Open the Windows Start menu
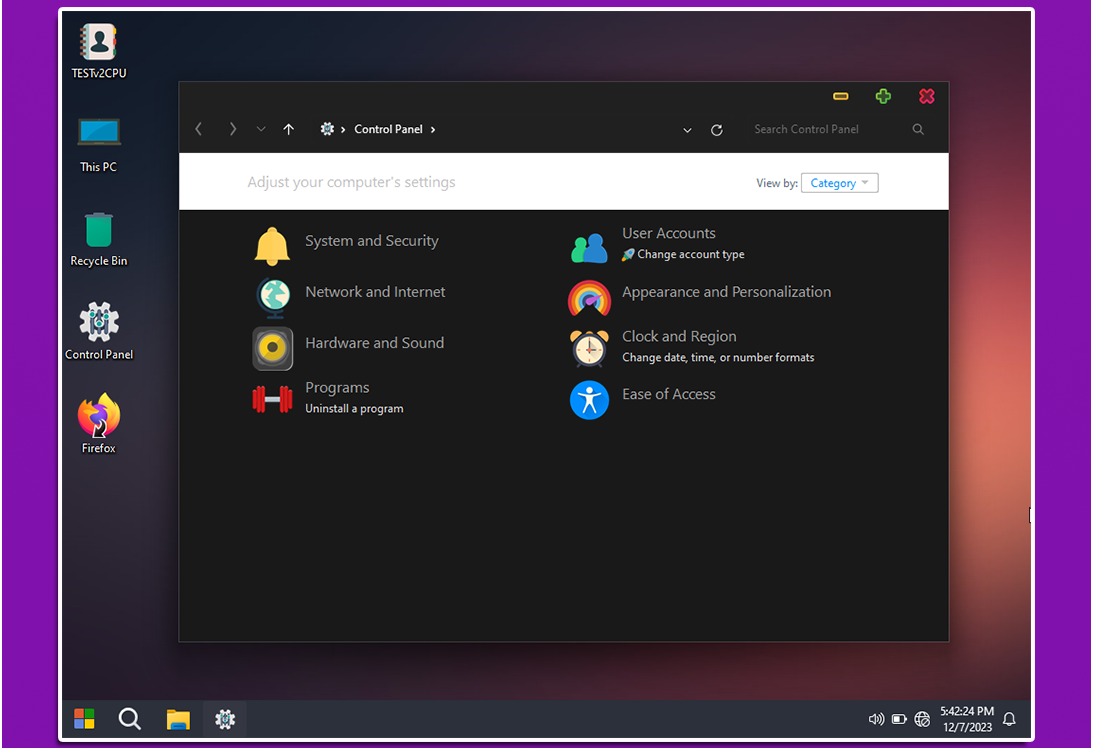This screenshot has height=748, width=1099. pyautogui.click(x=84, y=719)
